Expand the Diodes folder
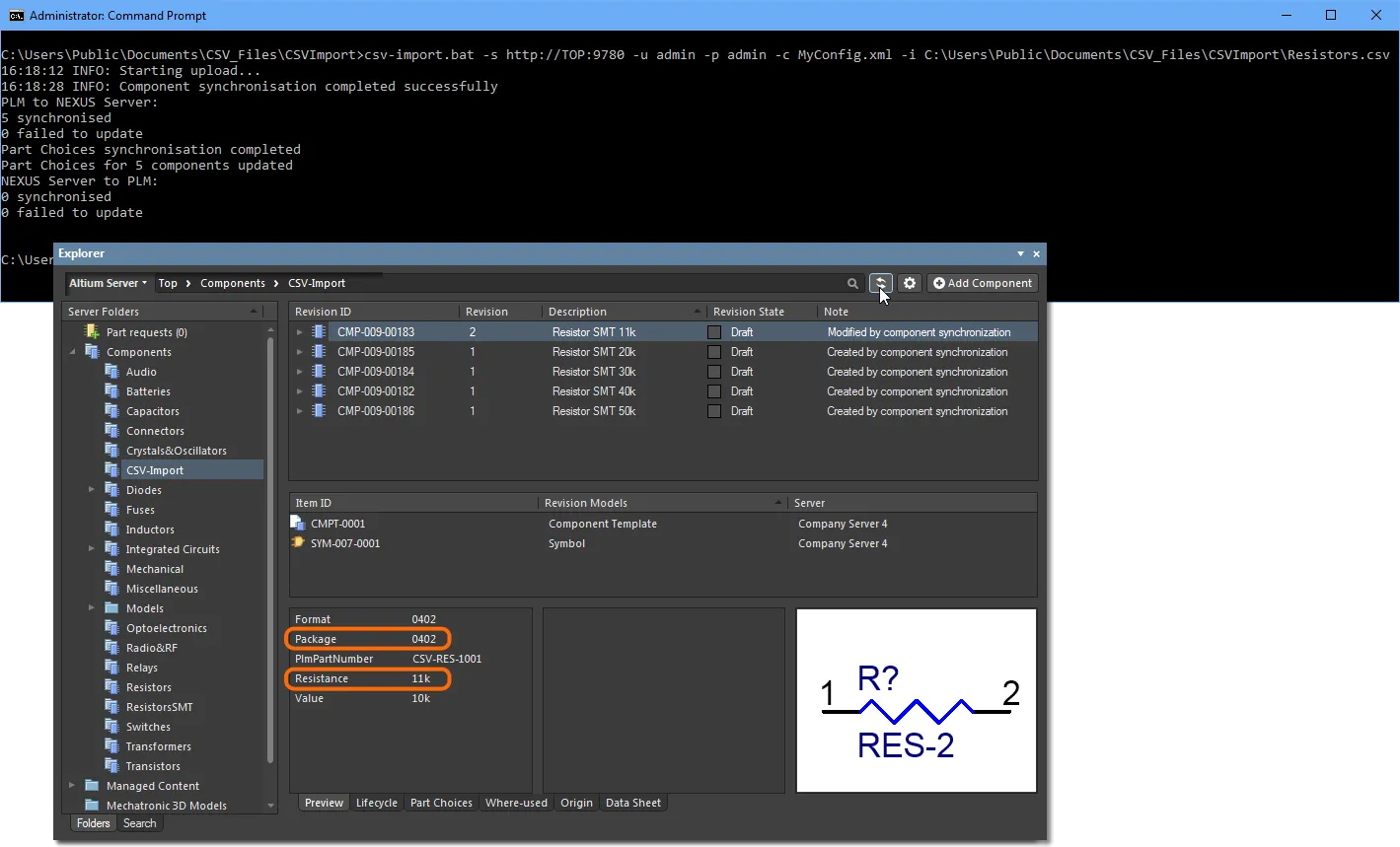Screen dimensions: 1400x847 coord(92,490)
